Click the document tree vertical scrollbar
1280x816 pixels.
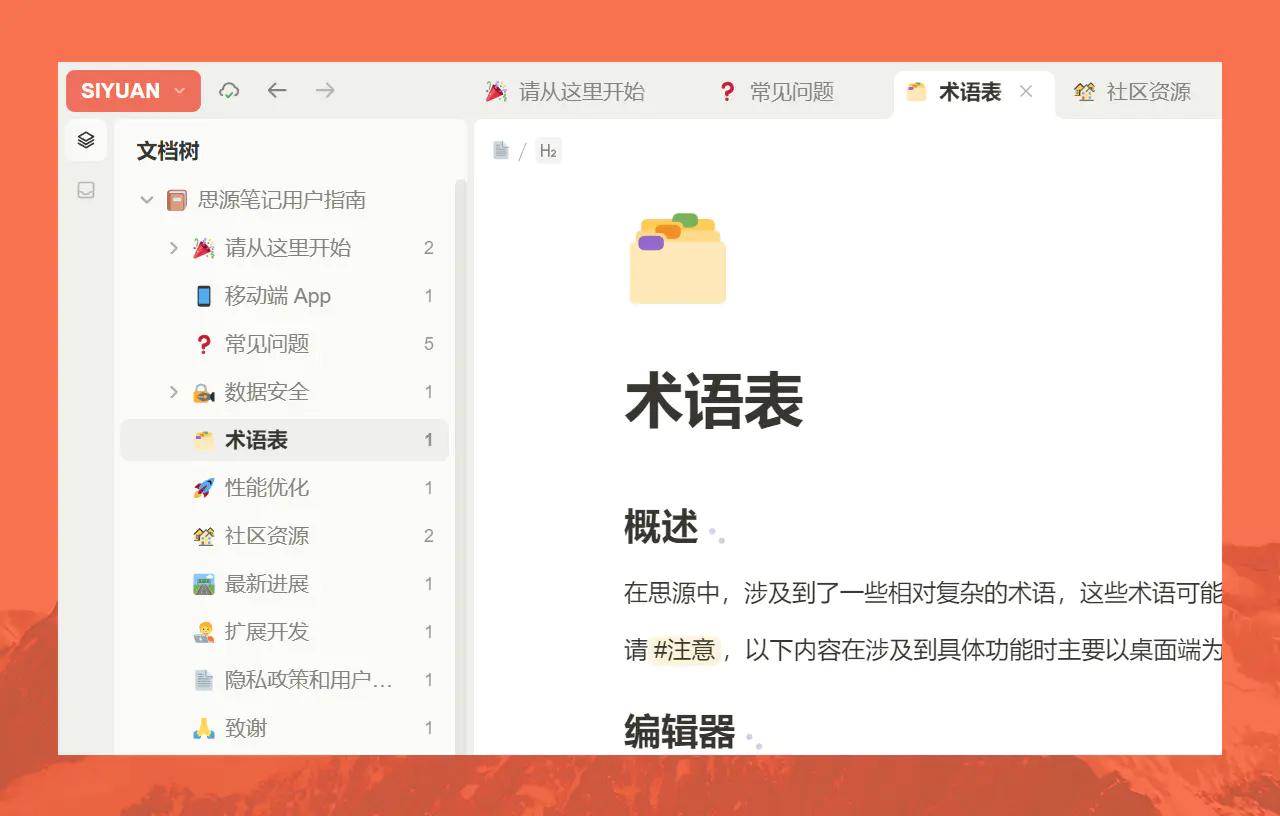pyautogui.click(x=460, y=467)
